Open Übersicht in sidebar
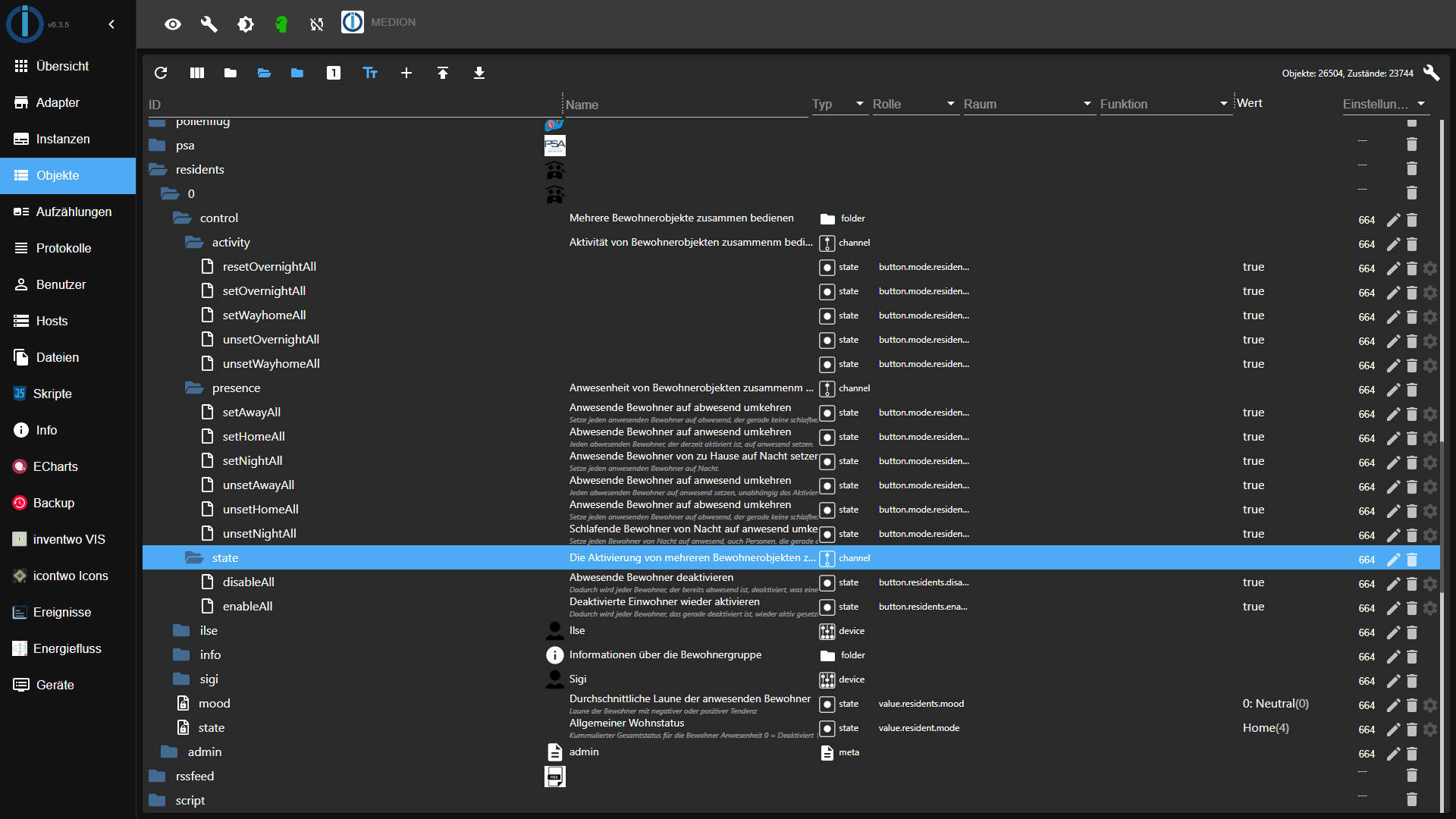The image size is (1456, 819). (x=67, y=66)
